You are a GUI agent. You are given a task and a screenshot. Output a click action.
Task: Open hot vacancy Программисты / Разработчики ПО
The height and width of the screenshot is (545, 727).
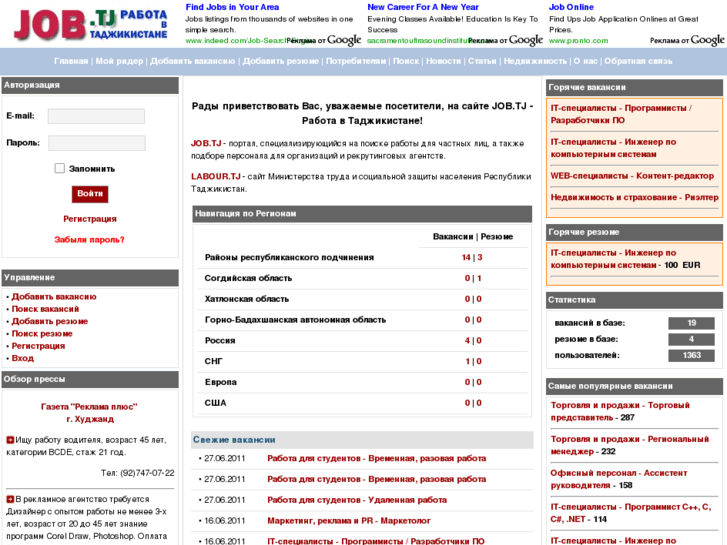point(621,114)
